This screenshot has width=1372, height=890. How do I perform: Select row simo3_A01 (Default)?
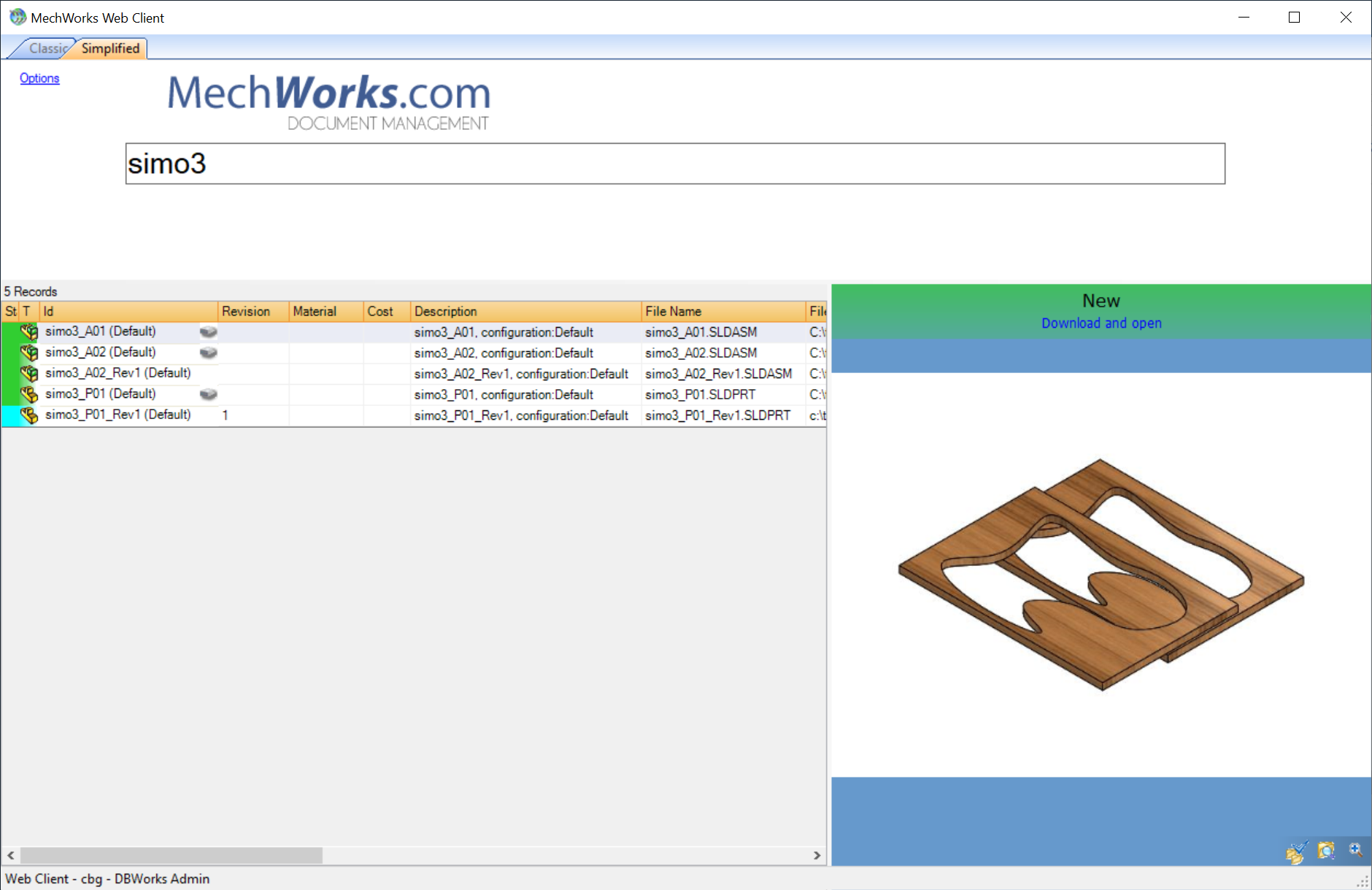(x=414, y=332)
